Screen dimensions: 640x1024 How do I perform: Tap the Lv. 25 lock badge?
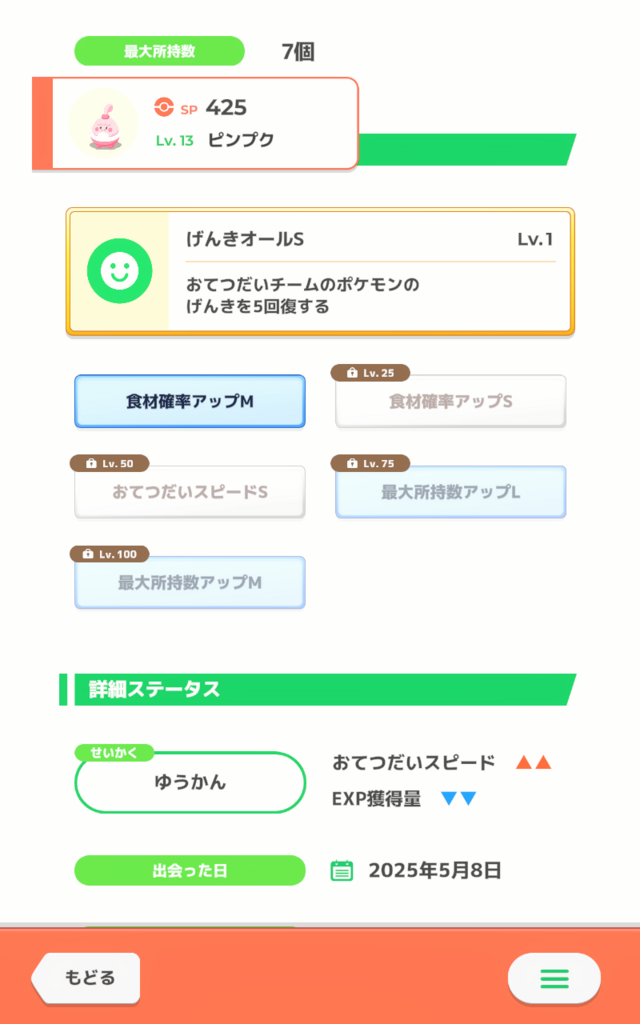pos(371,373)
